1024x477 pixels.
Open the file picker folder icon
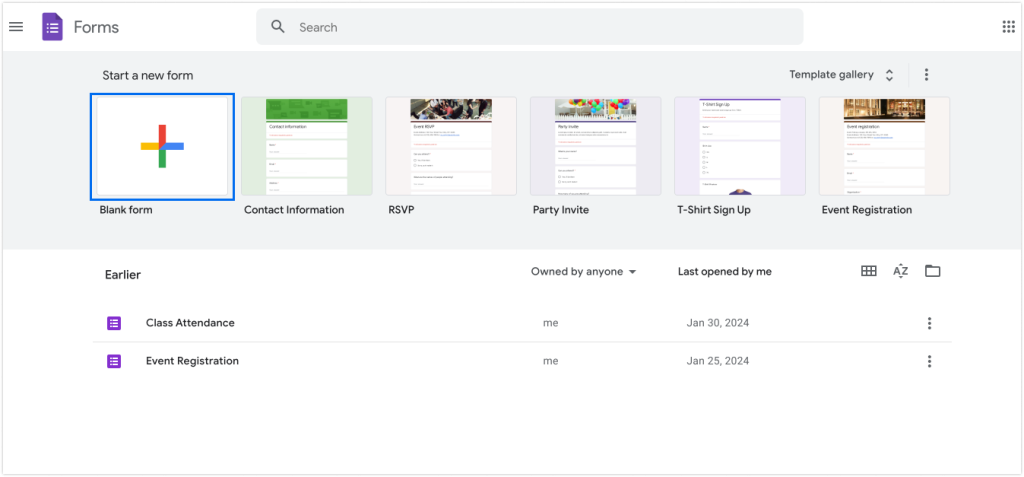click(933, 271)
